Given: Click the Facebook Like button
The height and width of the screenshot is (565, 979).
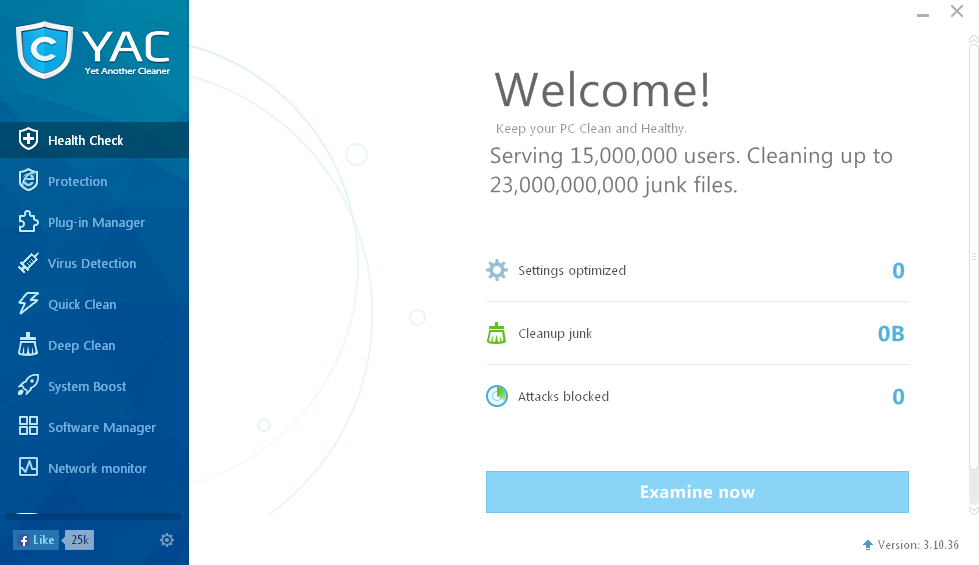Looking at the screenshot, I should pyautogui.click(x=36, y=540).
